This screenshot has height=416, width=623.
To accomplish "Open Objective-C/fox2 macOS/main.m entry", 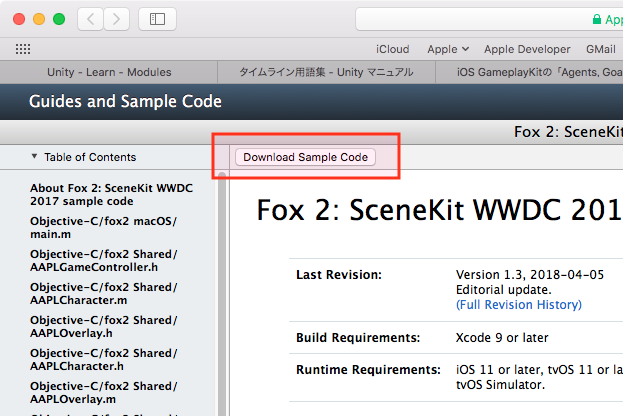I will point(103,227).
